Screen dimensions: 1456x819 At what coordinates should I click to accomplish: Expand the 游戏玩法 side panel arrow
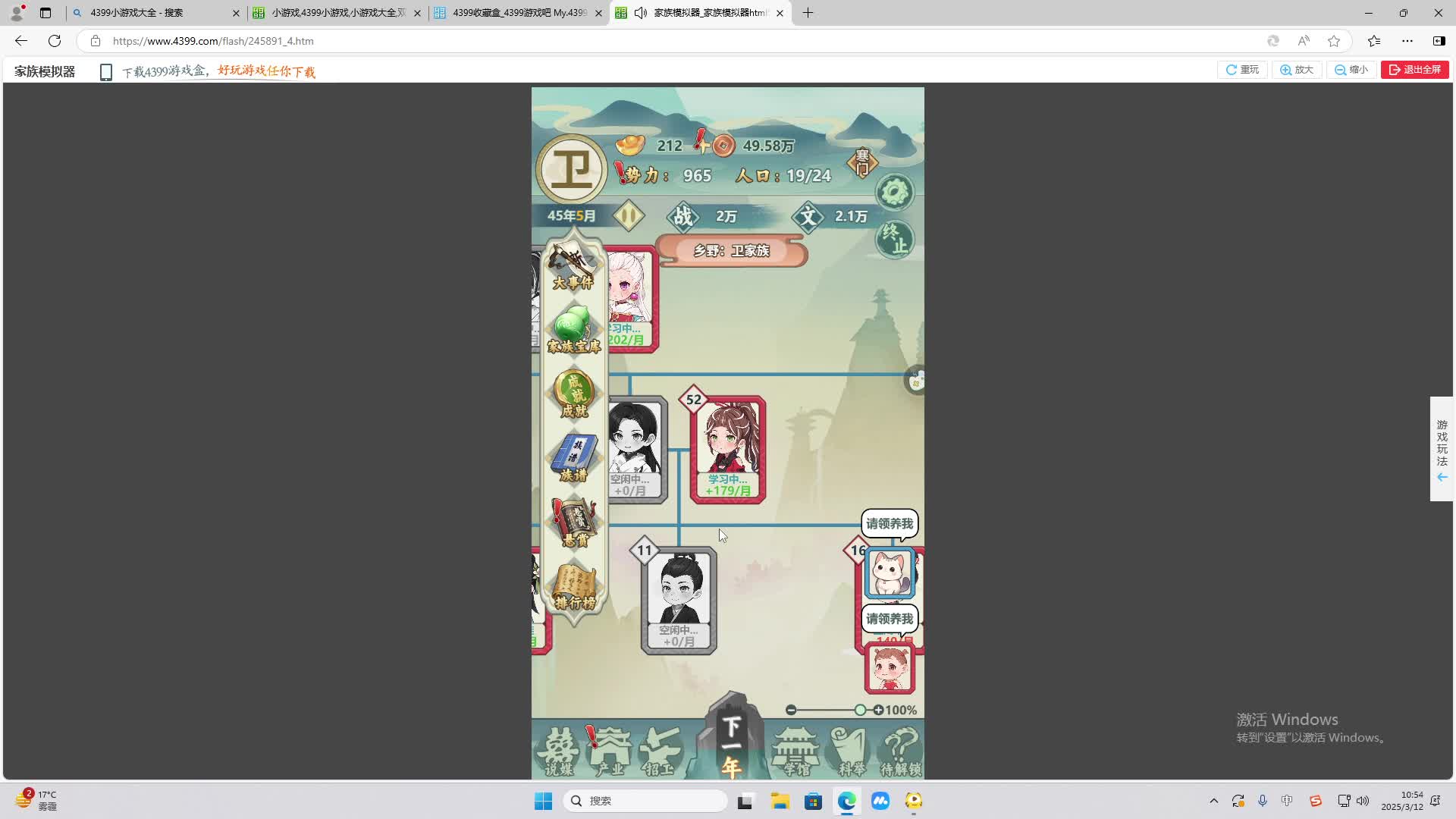pos(1442,477)
